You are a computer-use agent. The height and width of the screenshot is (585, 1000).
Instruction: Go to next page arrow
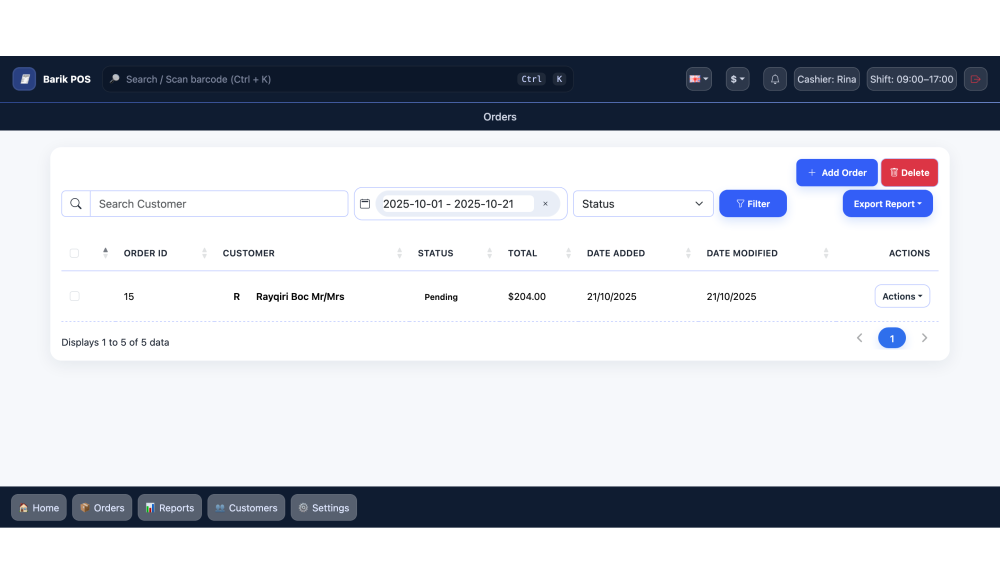[924, 338]
